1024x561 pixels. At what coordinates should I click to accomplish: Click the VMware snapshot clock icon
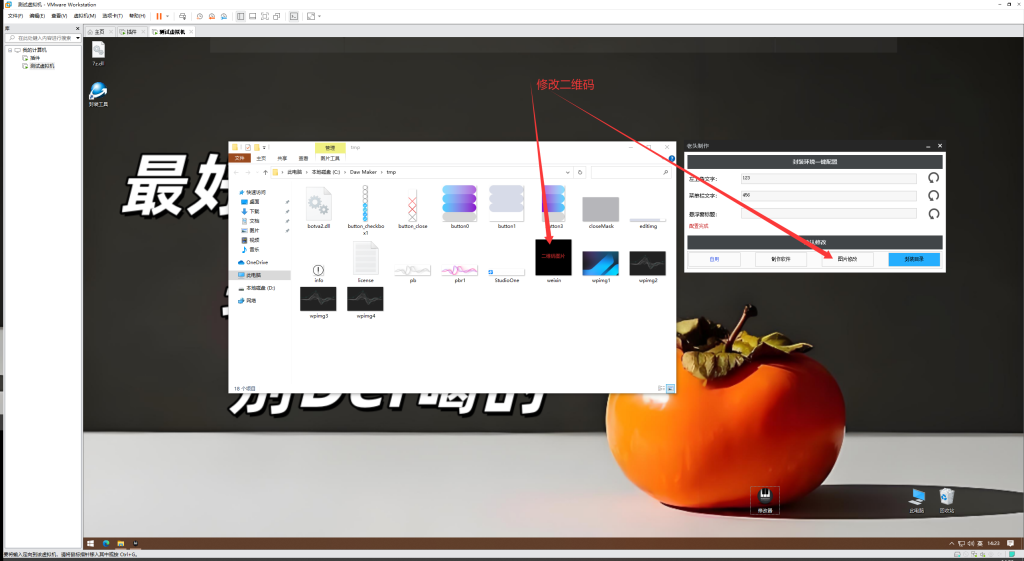coord(200,16)
